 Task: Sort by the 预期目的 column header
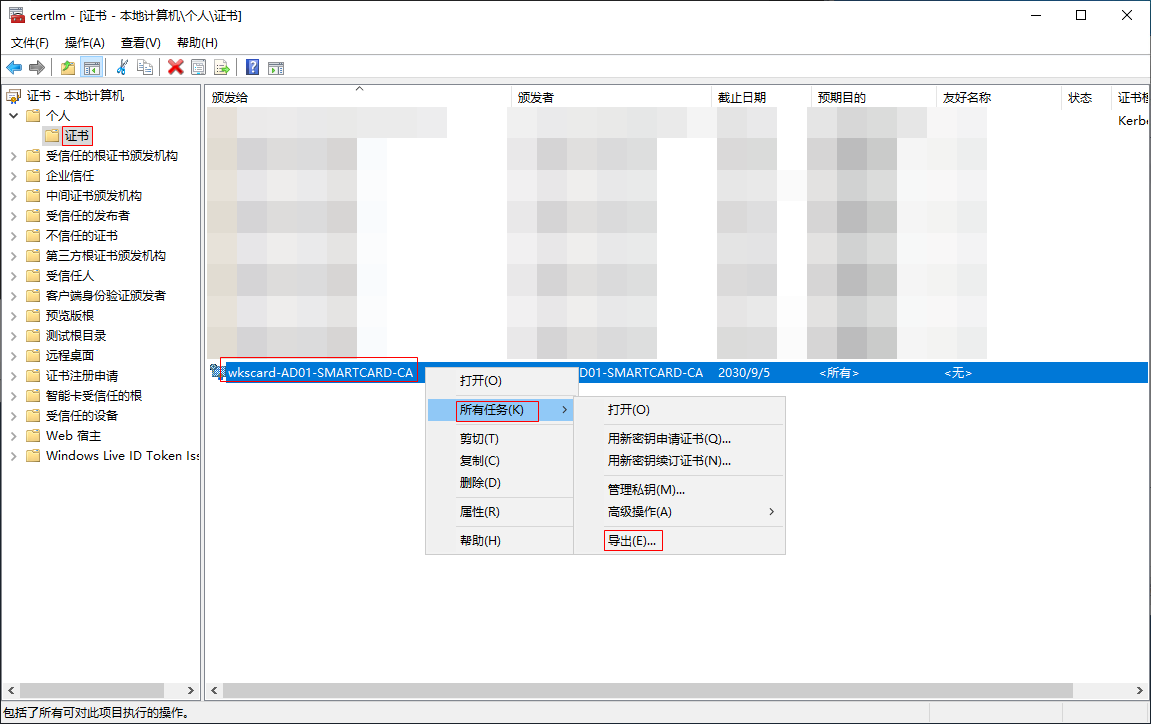[874, 98]
